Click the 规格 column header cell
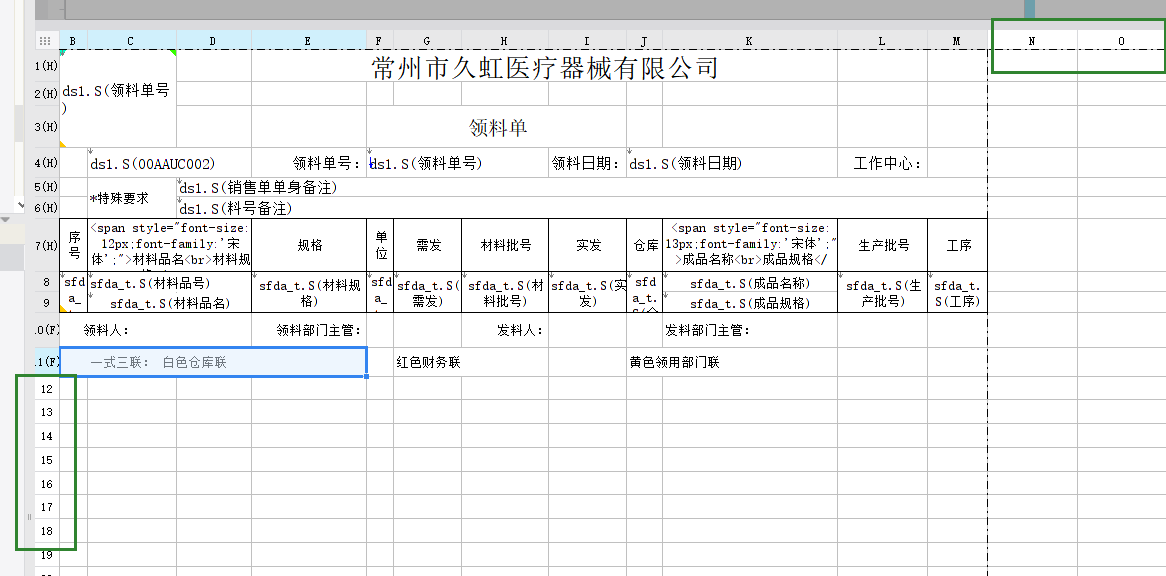The height and width of the screenshot is (576, 1166). (309, 245)
